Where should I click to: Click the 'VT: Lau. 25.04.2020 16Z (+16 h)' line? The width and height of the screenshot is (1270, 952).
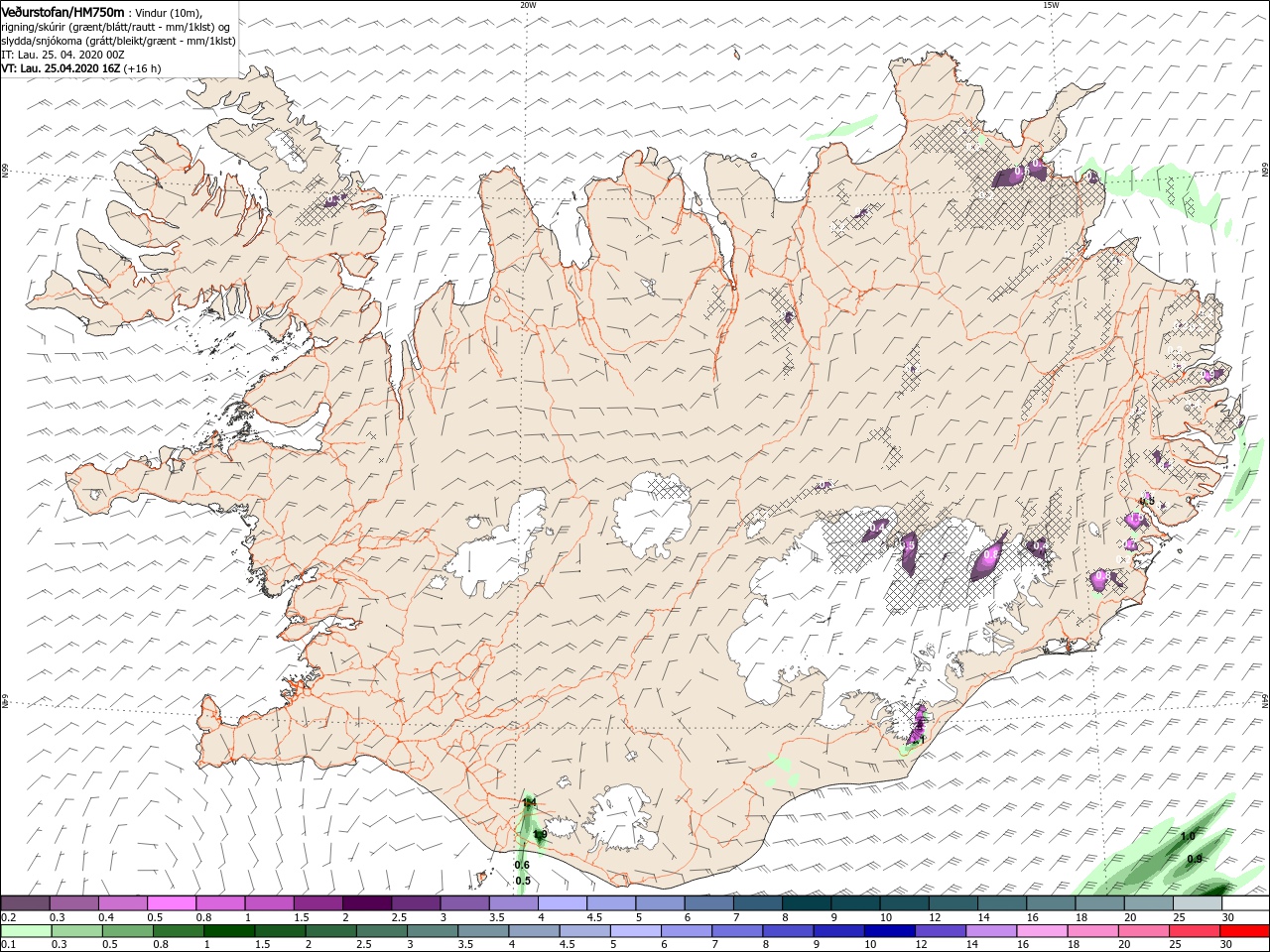(80, 68)
